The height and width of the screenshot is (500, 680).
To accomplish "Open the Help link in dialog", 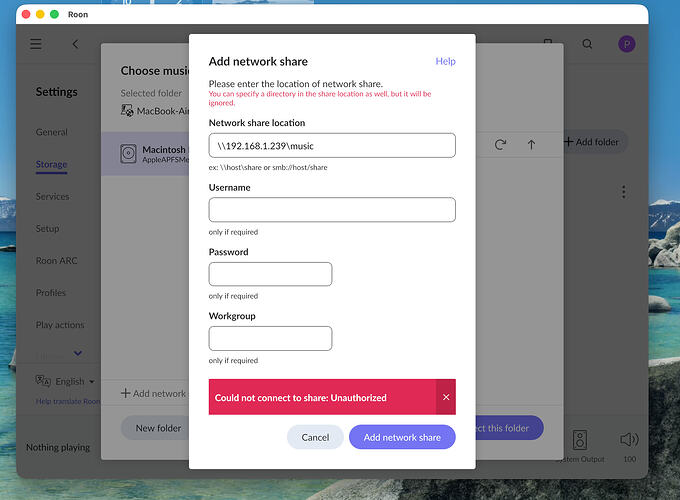I will pyautogui.click(x=445, y=61).
